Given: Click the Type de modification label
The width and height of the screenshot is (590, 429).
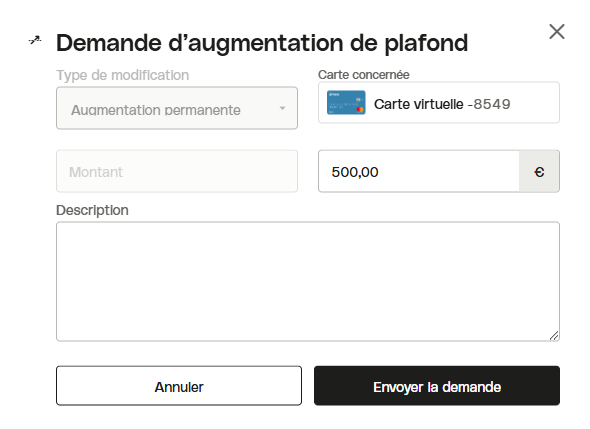Looking at the screenshot, I should click(x=123, y=75).
